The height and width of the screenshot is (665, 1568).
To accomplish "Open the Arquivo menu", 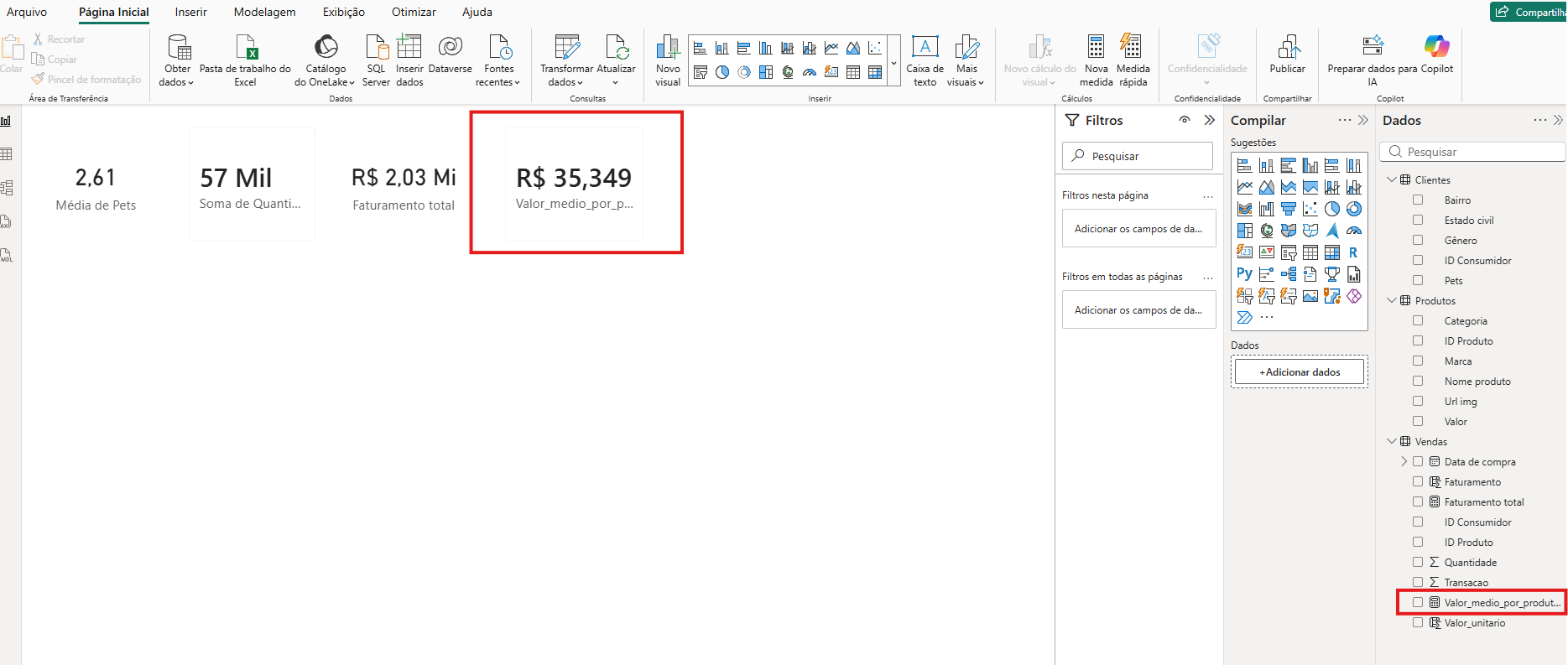I will click(x=27, y=12).
